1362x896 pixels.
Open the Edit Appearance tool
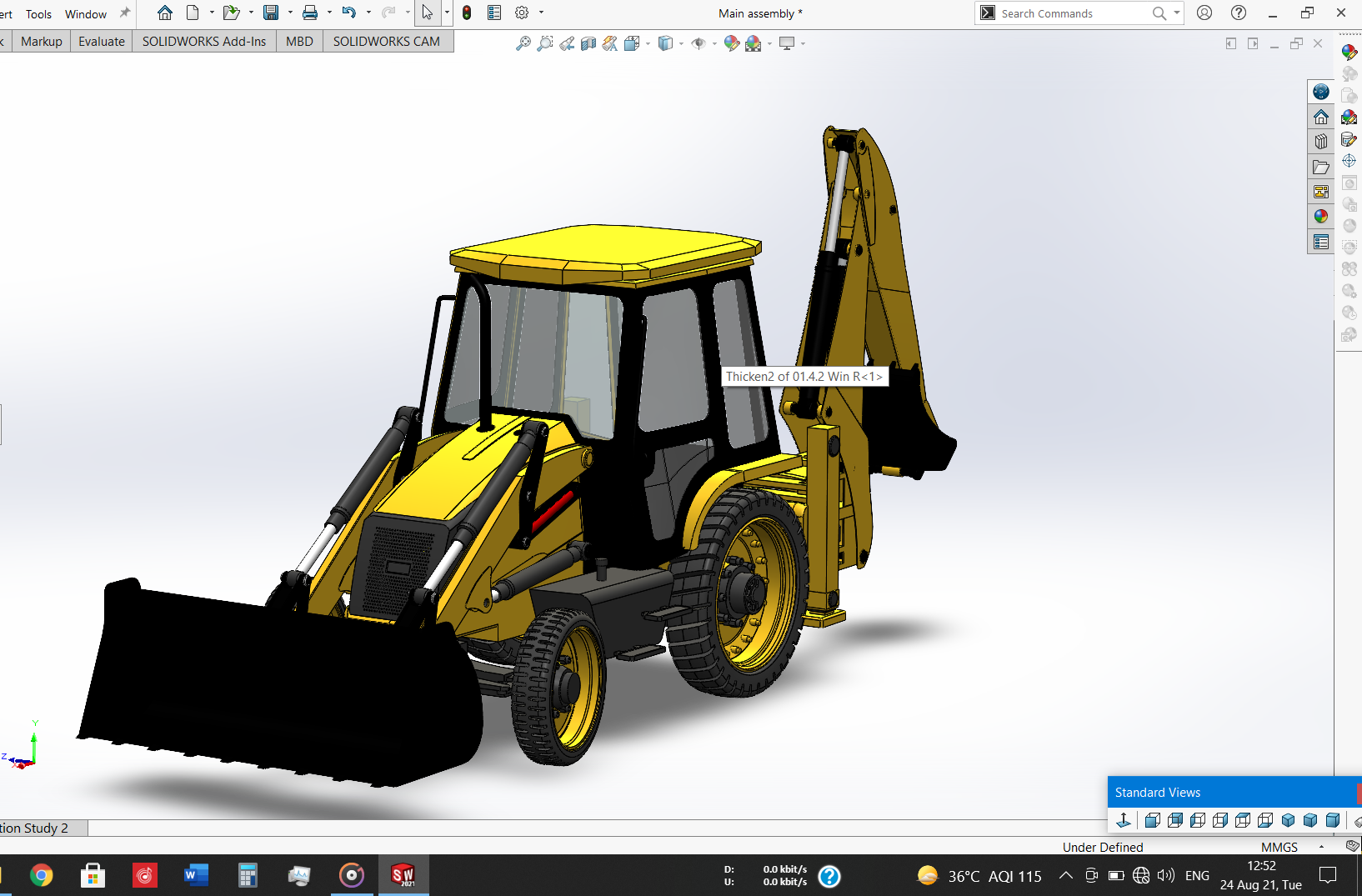pos(732,43)
